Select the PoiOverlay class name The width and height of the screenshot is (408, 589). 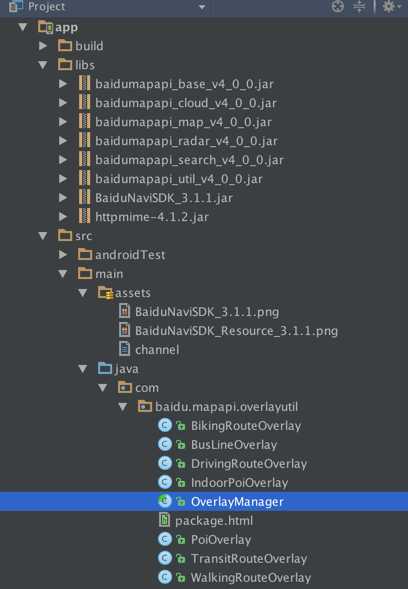[221, 540]
